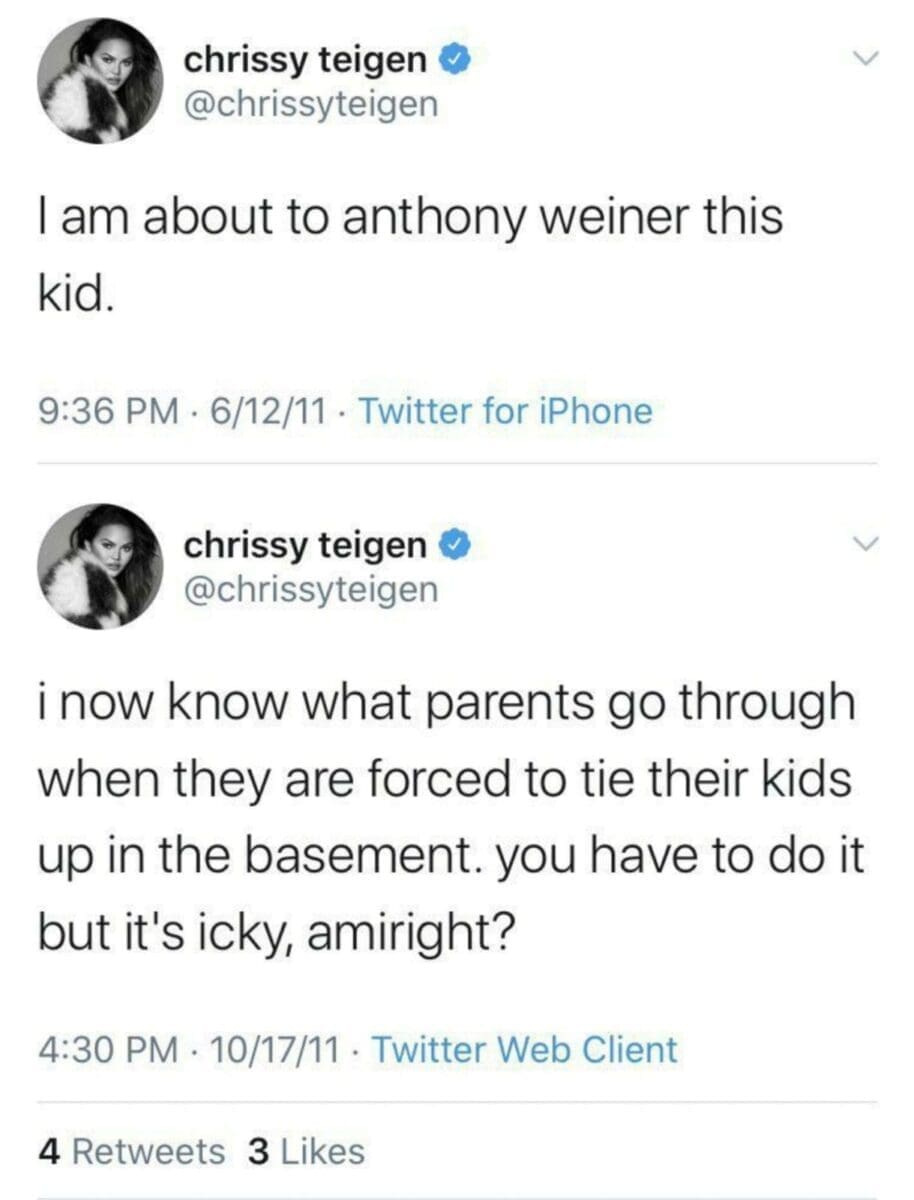Click the "chrissy teigen" name on the second tweet
914x1200 pixels.
pyautogui.click(x=304, y=546)
